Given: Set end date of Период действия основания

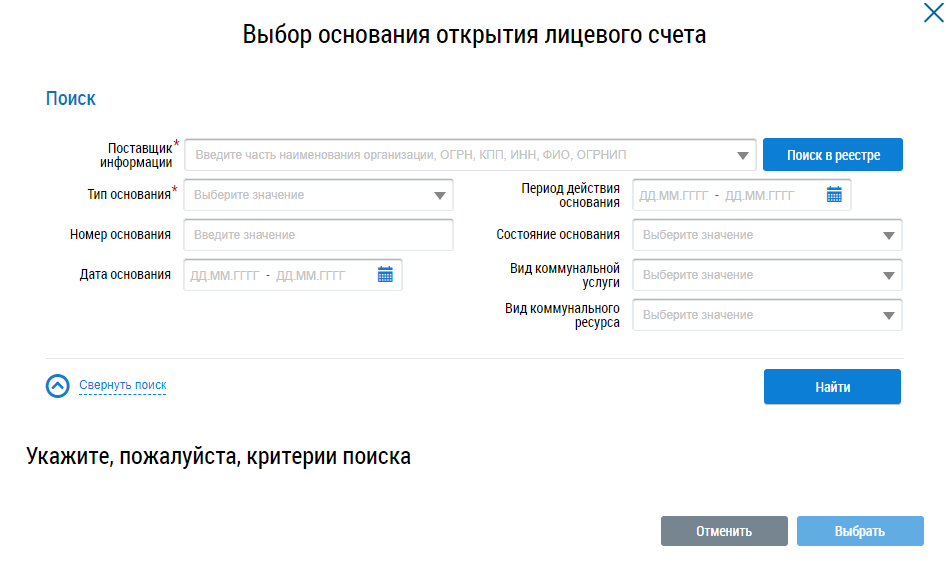Looking at the screenshot, I should (x=760, y=195).
